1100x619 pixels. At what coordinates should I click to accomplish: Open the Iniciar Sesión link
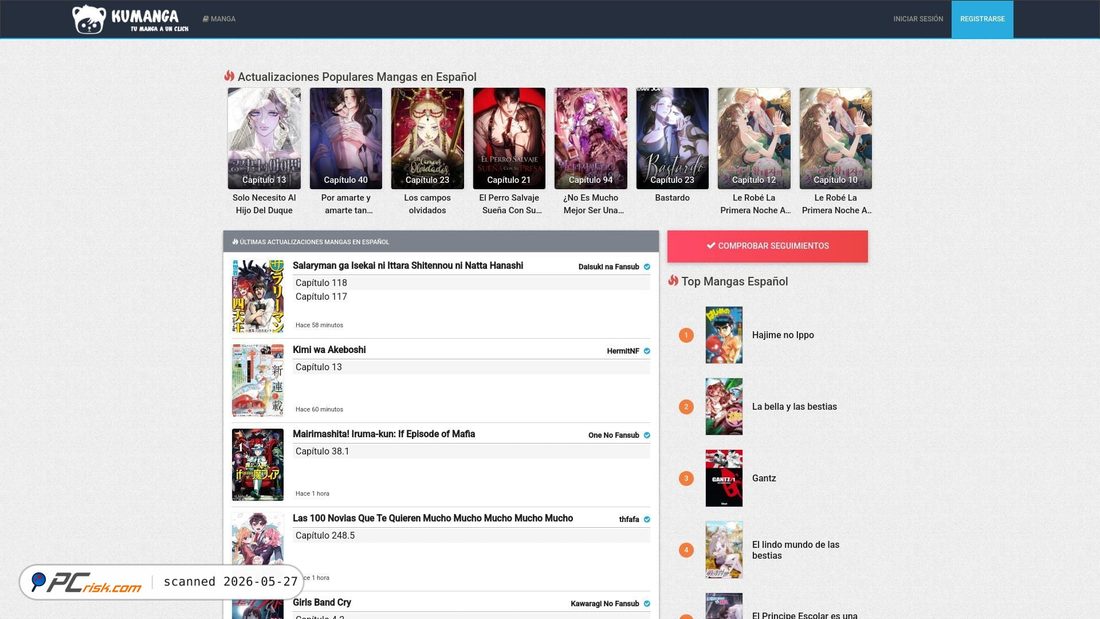click(x=918, y=19)
